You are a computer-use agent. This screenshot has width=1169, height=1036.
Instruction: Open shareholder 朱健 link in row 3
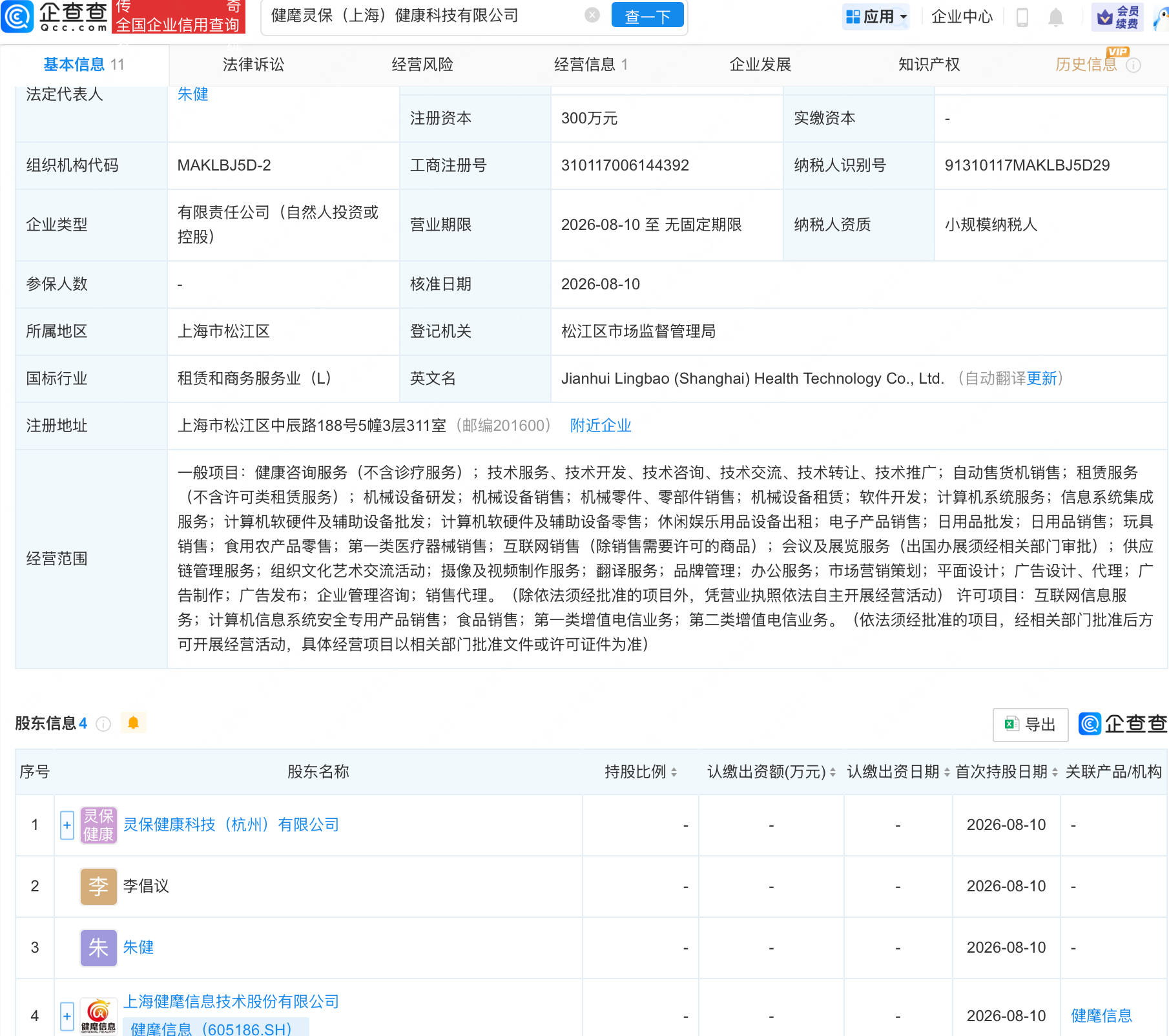point(138,948)
